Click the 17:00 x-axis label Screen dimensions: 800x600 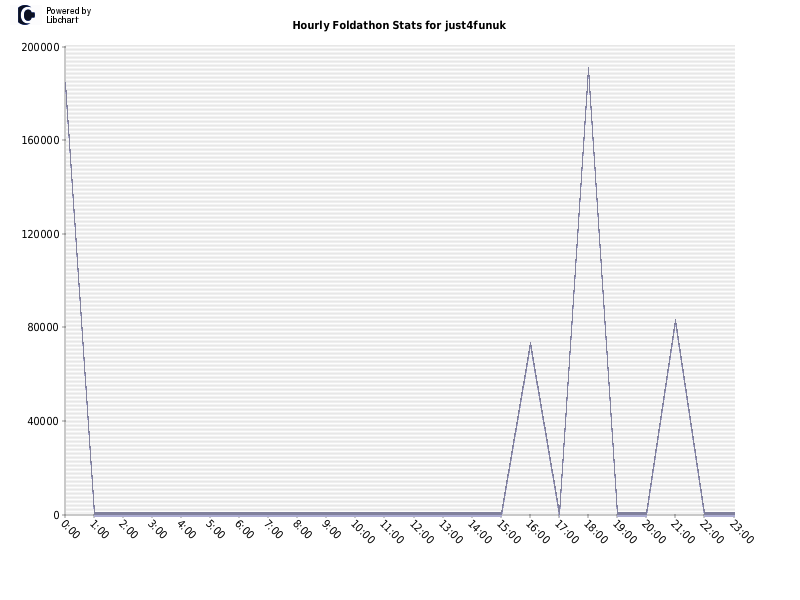click(567, 532)
